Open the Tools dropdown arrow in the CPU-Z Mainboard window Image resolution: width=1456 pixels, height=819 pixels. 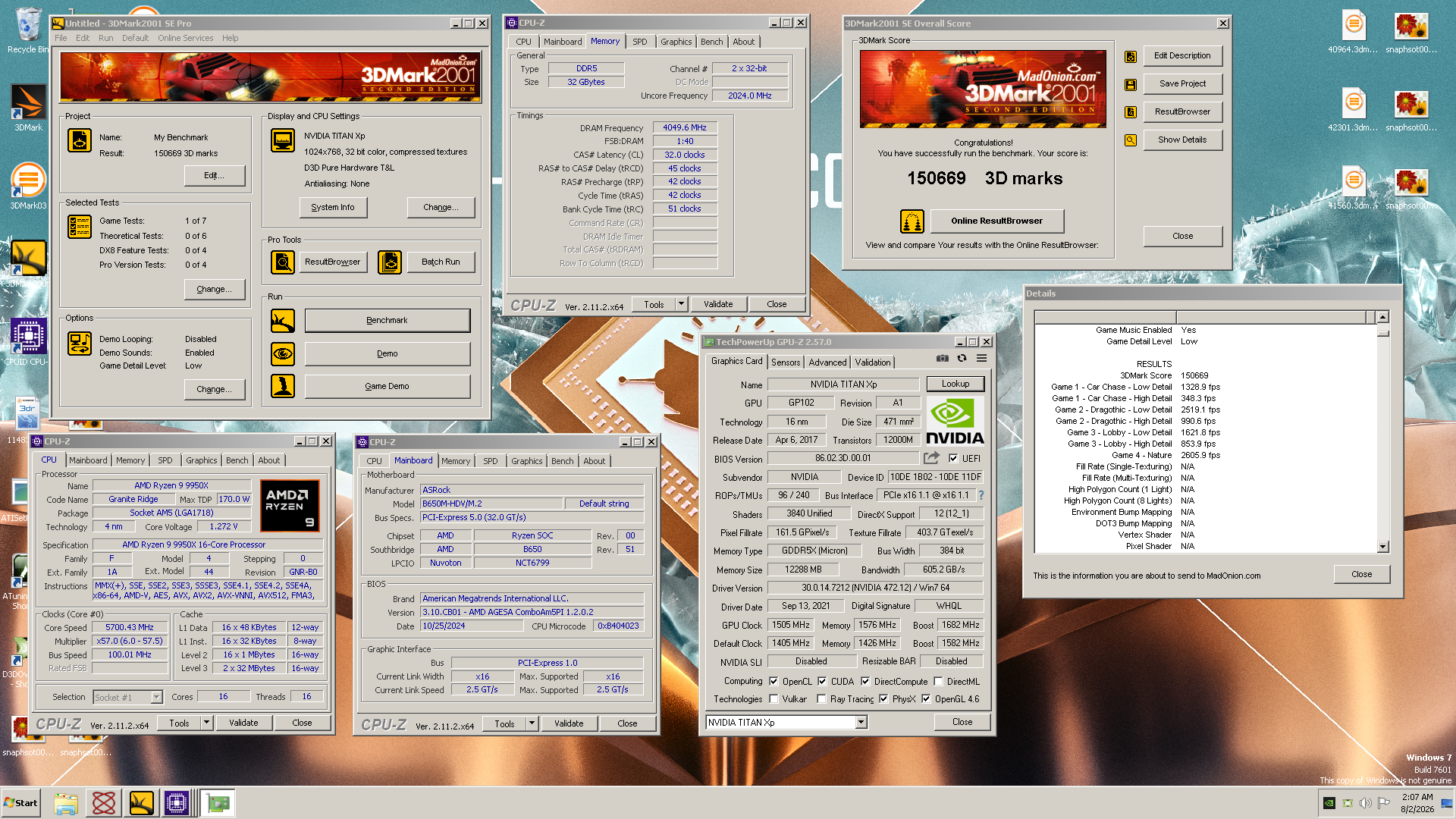(x=532, y=723)
